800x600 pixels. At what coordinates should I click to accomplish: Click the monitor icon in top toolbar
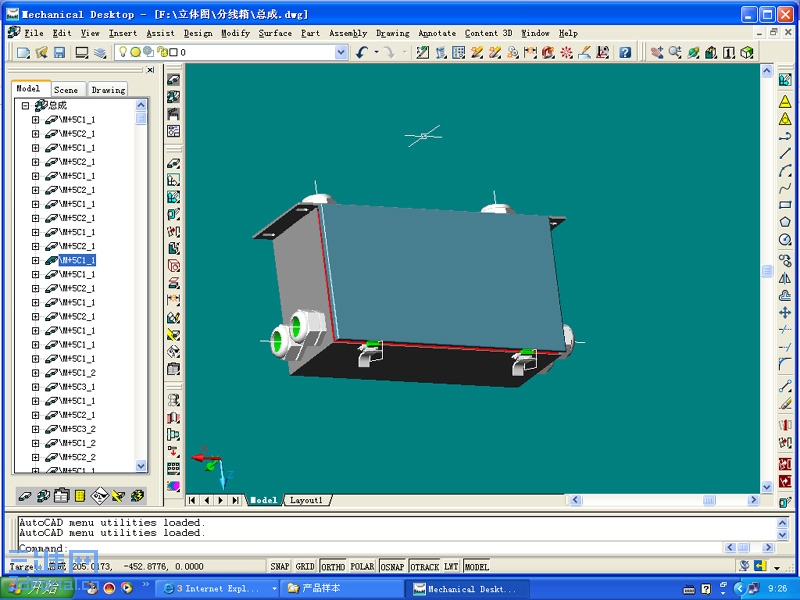pos(82,52)
